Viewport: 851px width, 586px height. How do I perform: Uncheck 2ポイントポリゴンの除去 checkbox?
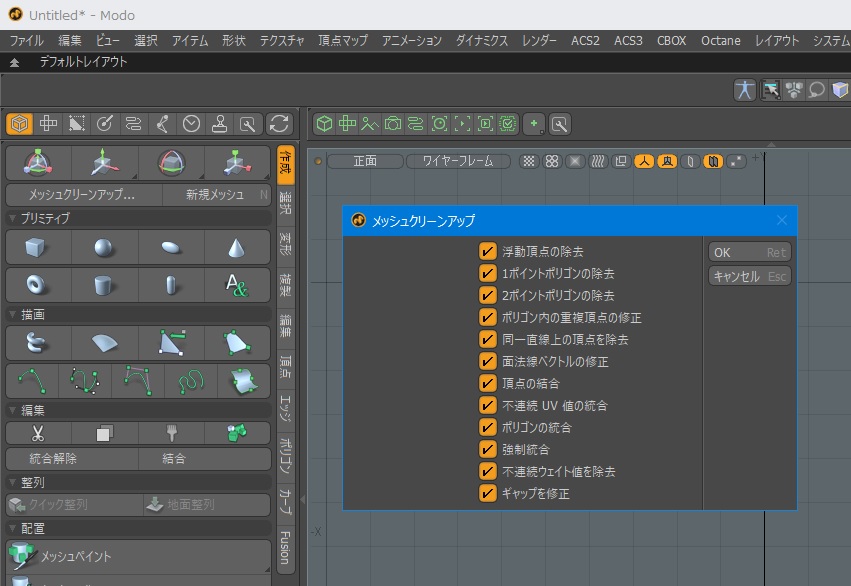tap(487, 295)
